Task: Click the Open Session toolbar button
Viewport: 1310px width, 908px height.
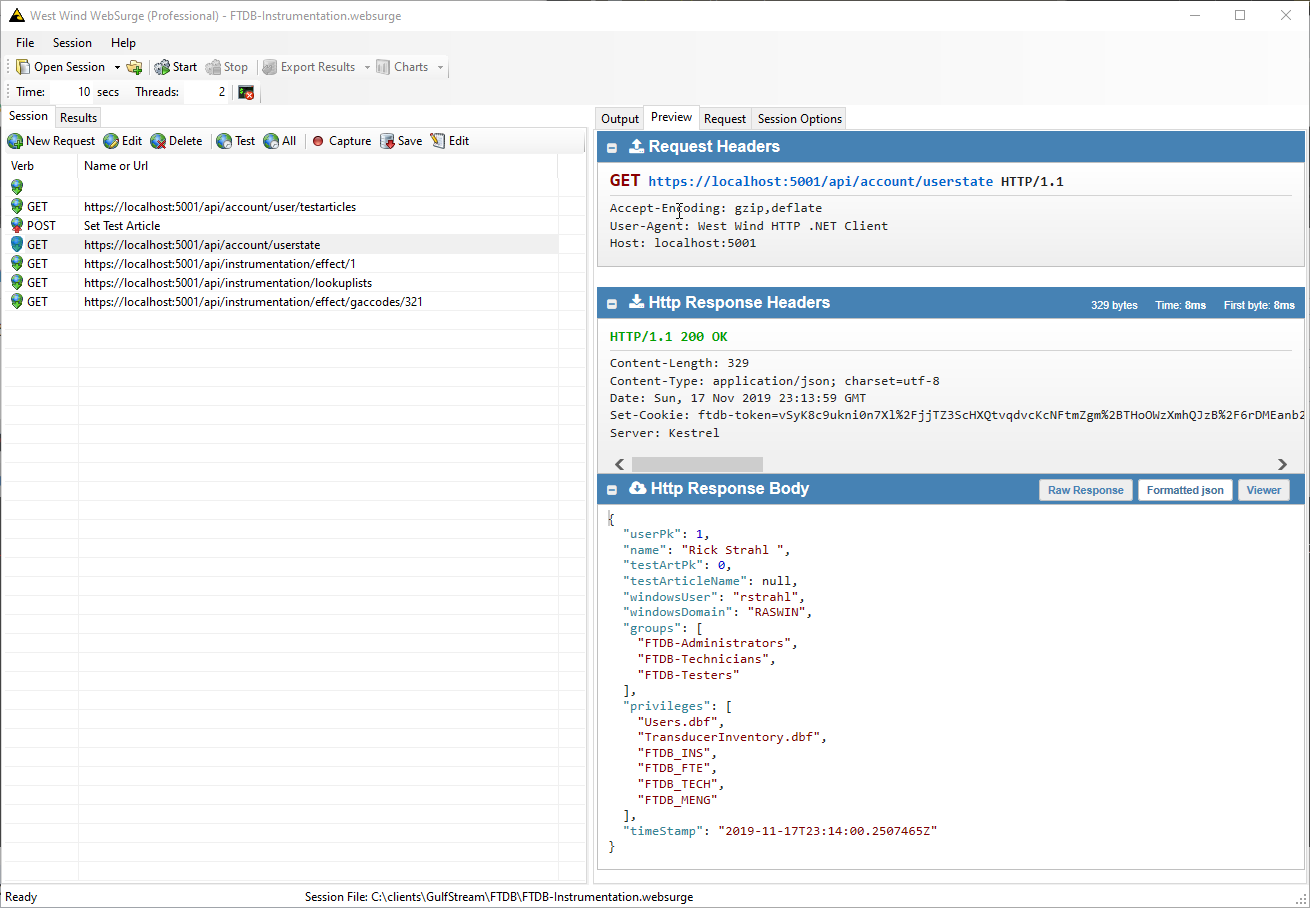Action: (x=60, y=67)
